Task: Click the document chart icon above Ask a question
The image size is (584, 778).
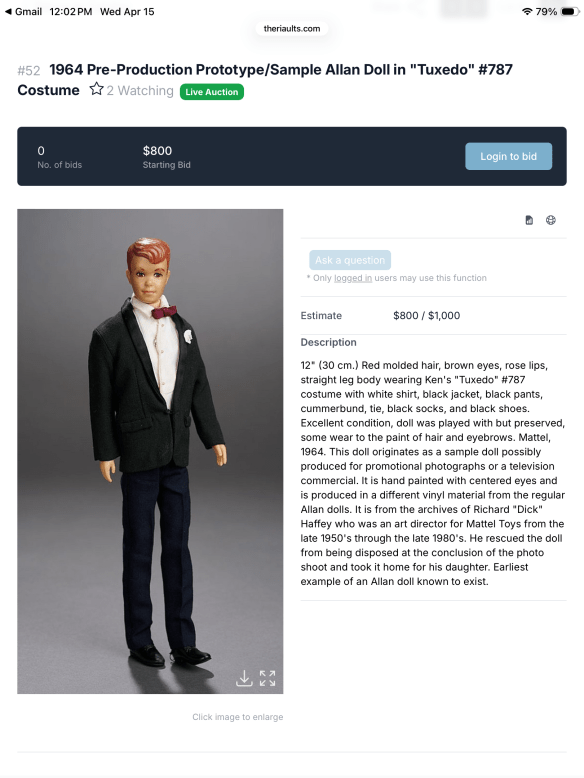Action: 529,220
